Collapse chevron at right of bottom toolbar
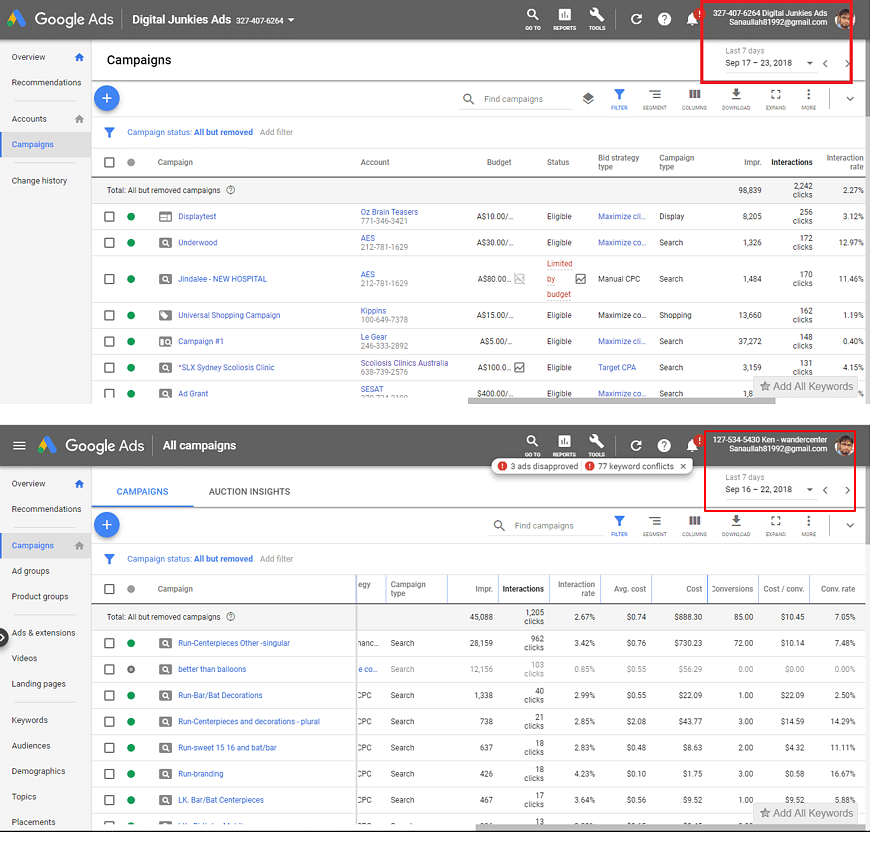 [850, 526]
